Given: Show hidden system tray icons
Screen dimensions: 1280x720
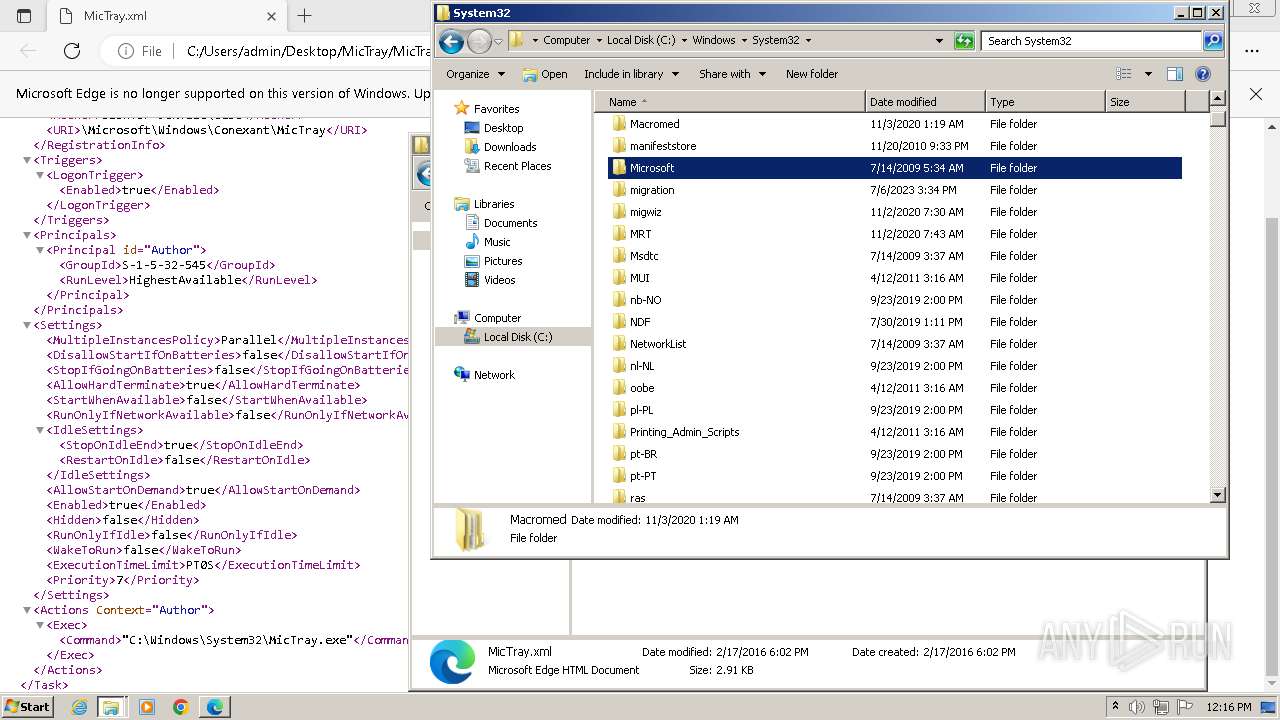Looking at the screenshot, I should 1115,707.
